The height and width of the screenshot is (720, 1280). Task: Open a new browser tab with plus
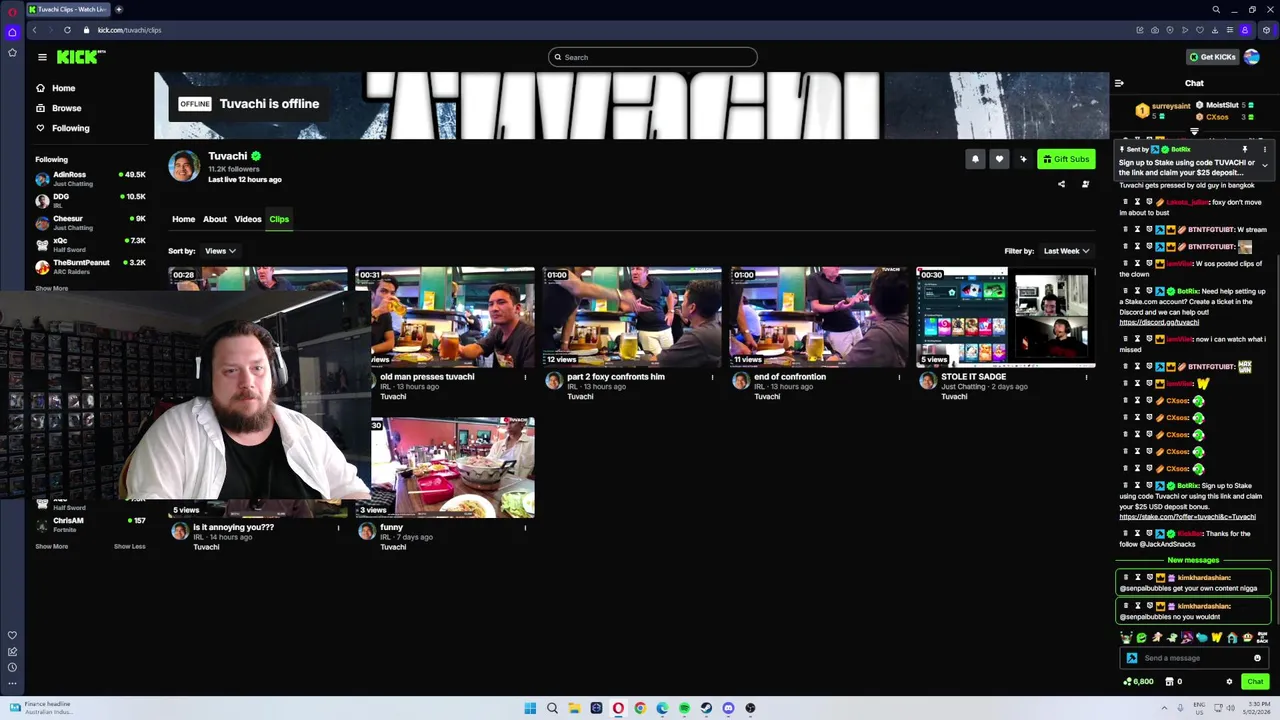(119, 9)
